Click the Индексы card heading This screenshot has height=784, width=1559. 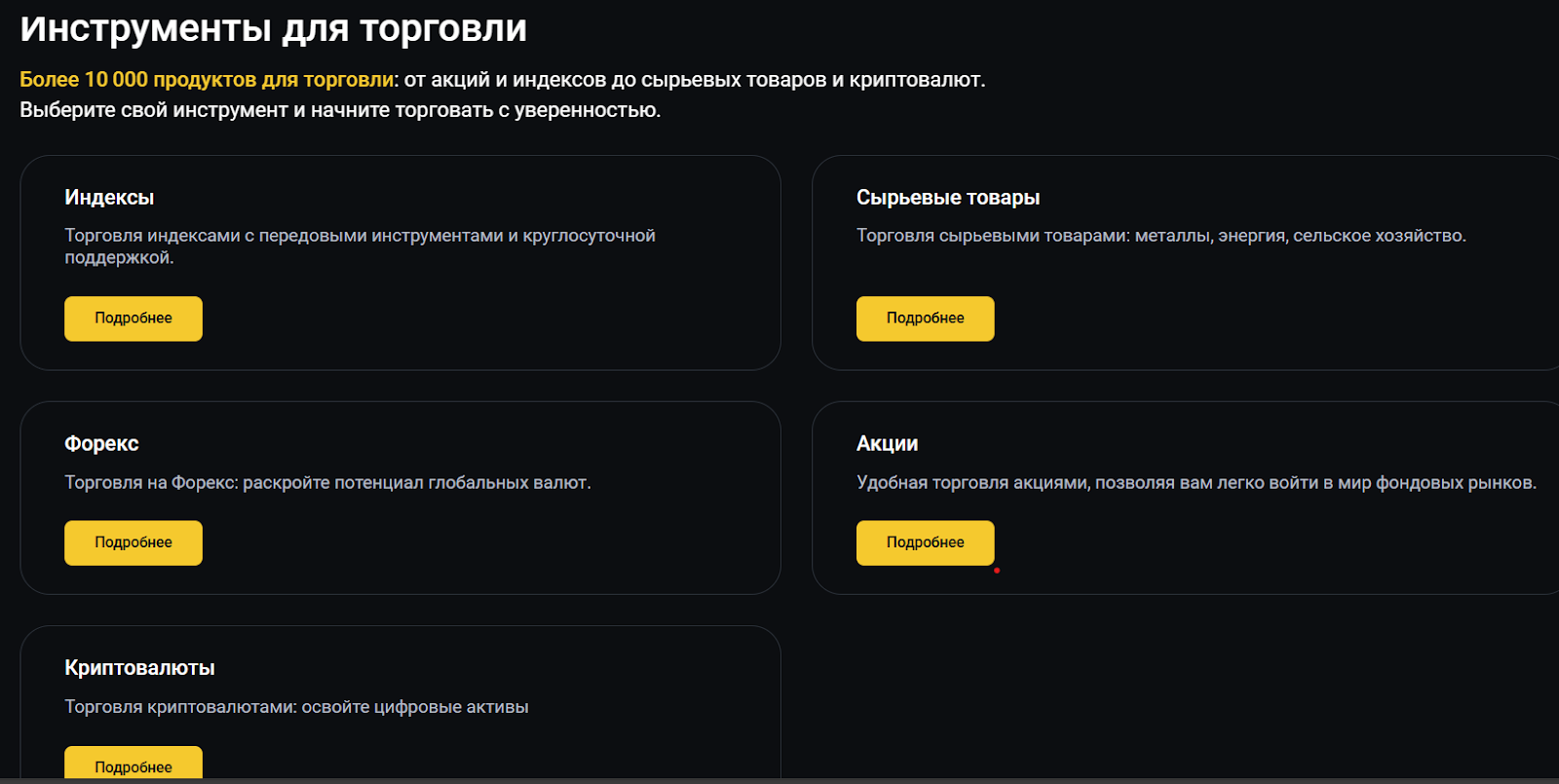coord(109,197)
